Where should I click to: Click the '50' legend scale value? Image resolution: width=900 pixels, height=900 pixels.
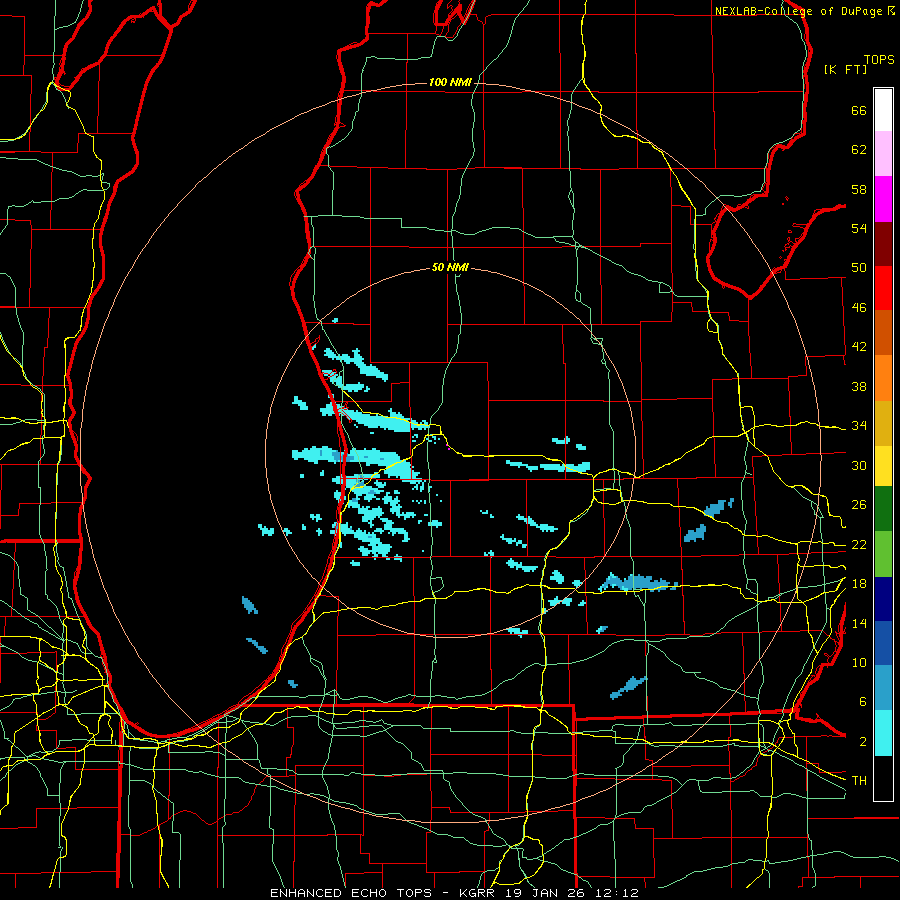(x=859, y=268)
